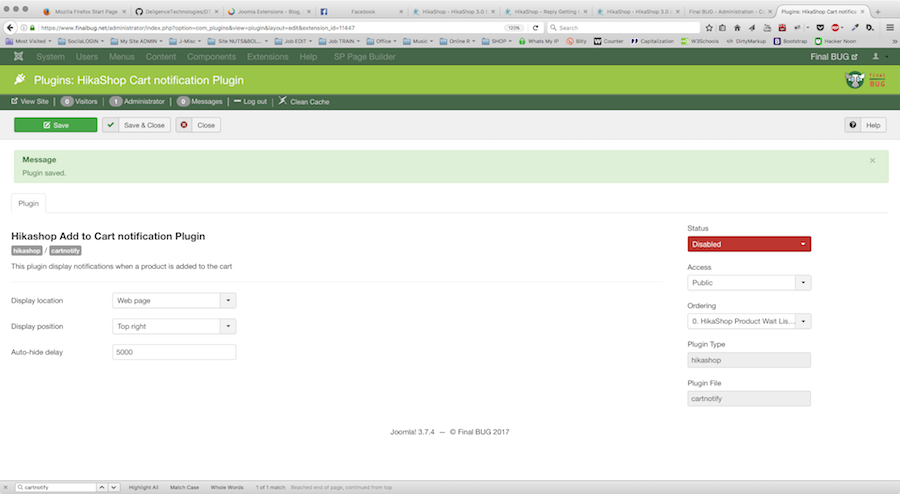
Task: Open the Extensions menu
Action: (x=267, y=57)
